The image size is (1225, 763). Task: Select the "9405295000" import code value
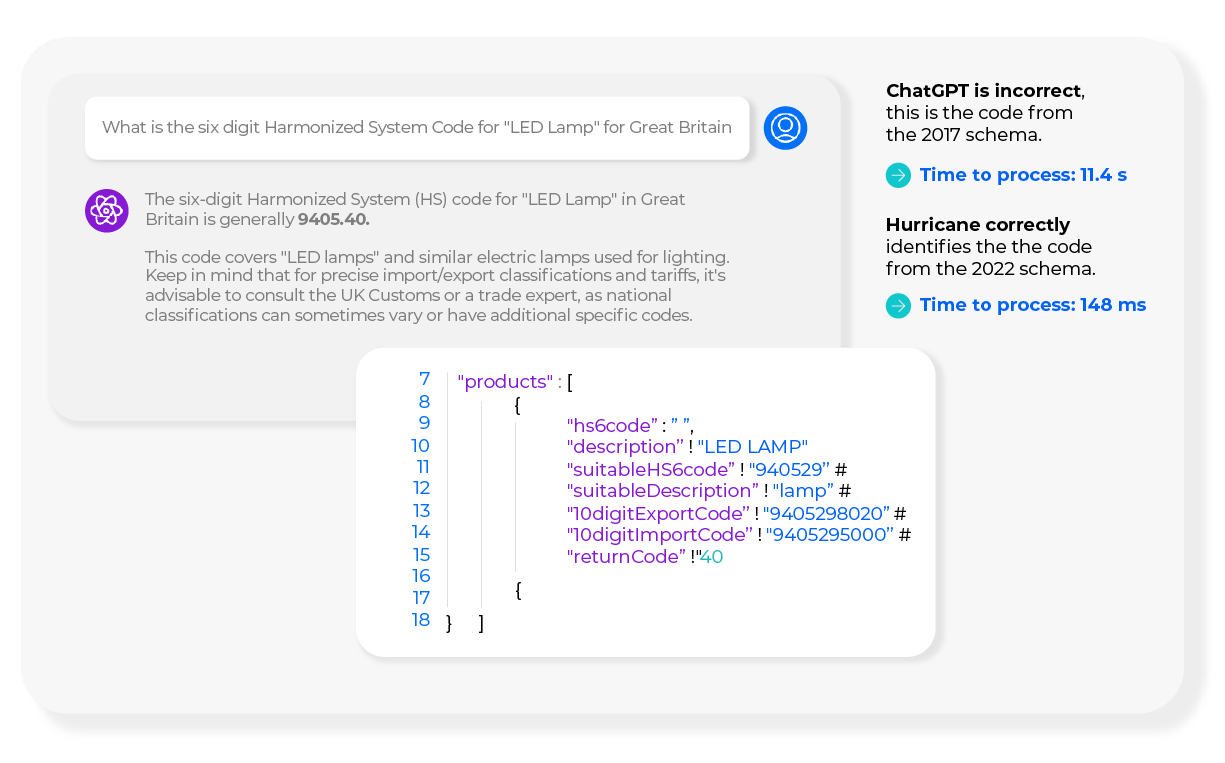tap(829, 535)
